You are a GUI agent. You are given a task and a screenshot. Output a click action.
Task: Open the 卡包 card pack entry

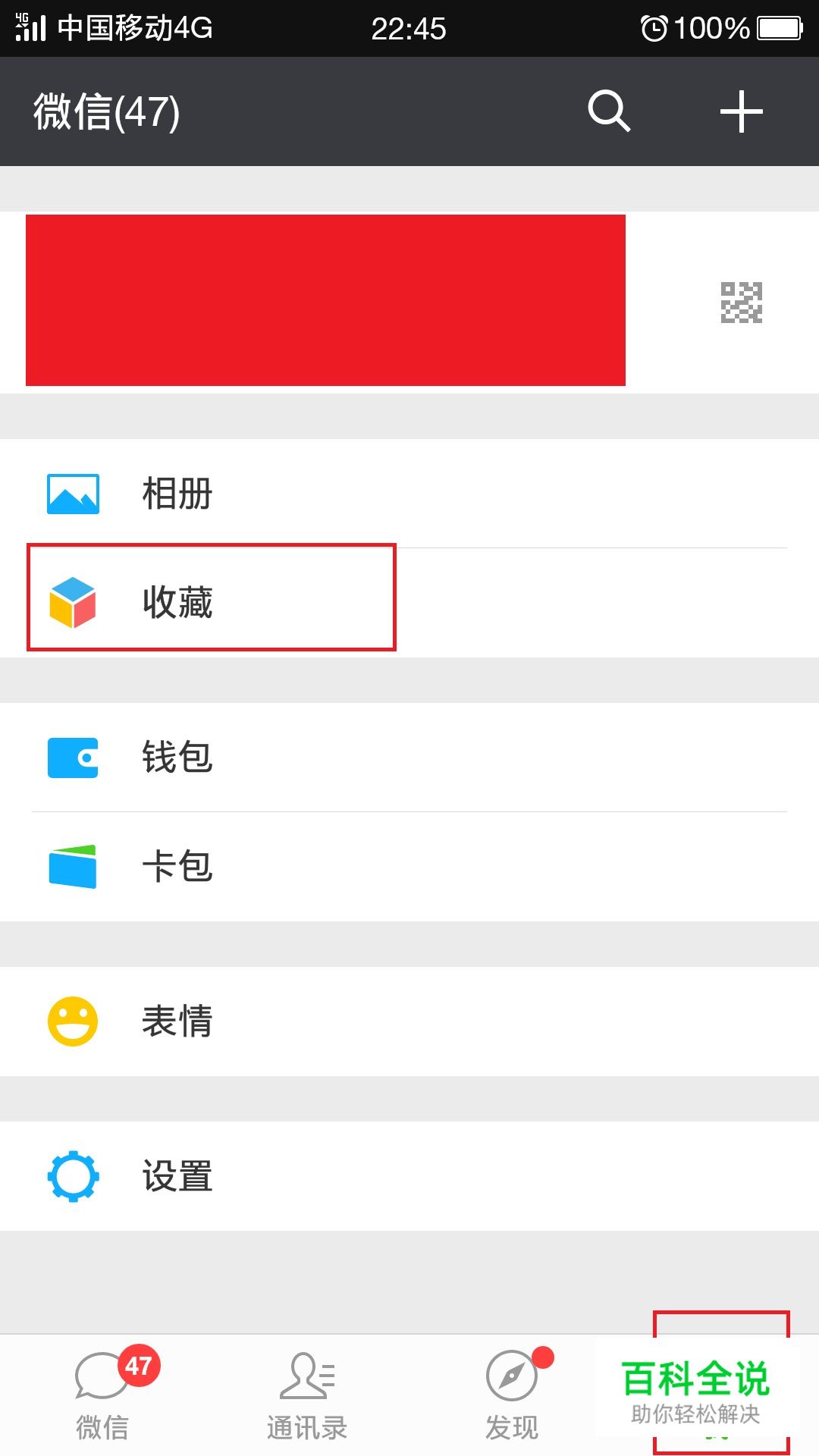click(x=177, y=866)
